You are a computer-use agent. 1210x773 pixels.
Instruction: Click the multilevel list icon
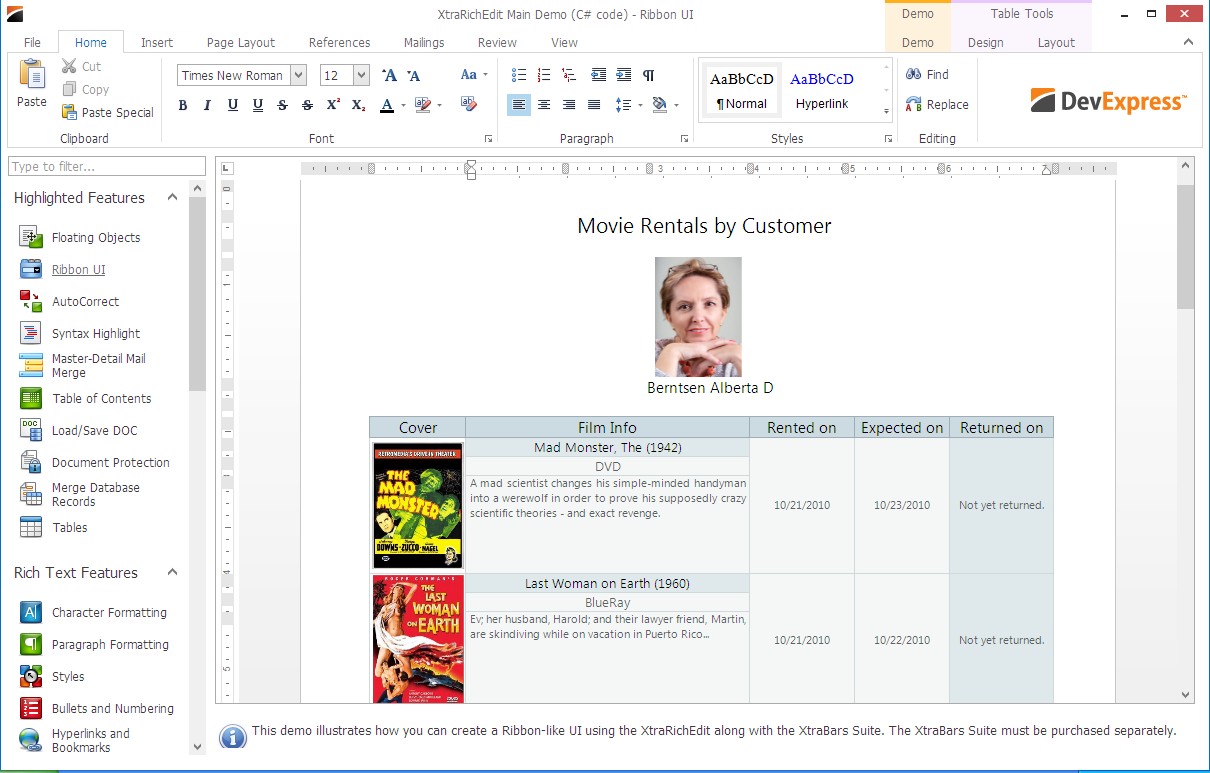click(x=569, y=75)
